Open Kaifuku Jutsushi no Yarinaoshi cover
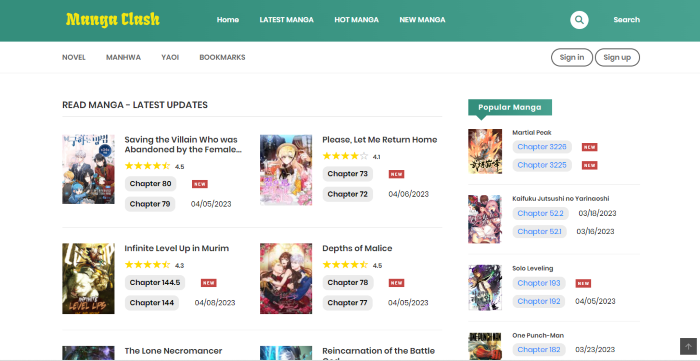Screen dimensions: 700x361 click(x=485, y=219)
